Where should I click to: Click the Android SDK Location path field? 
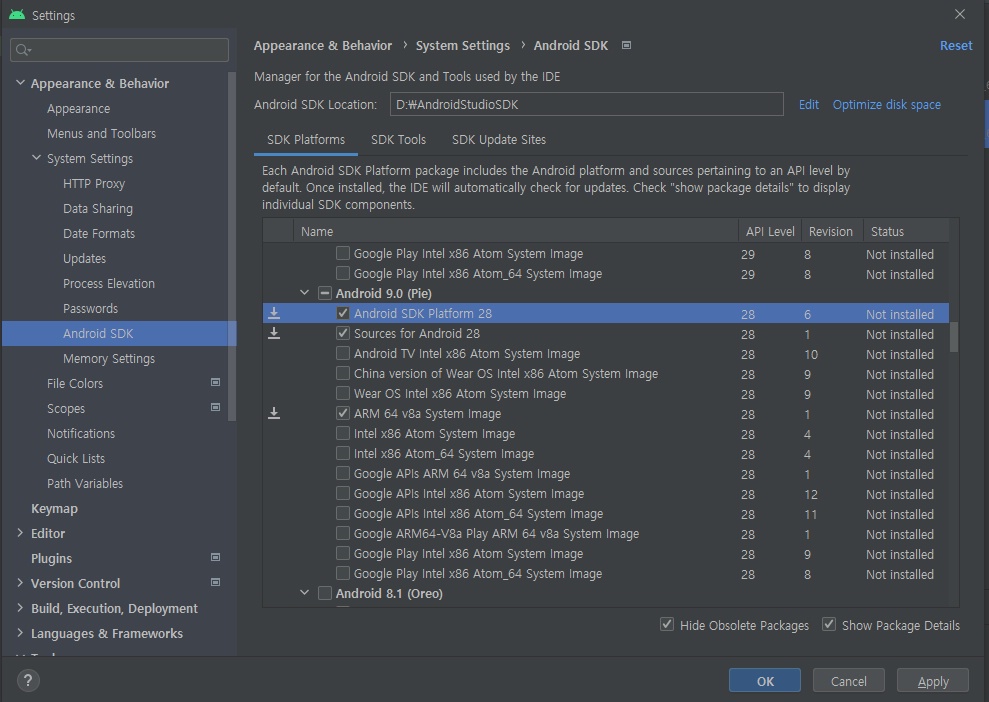(x=587, y=104)
